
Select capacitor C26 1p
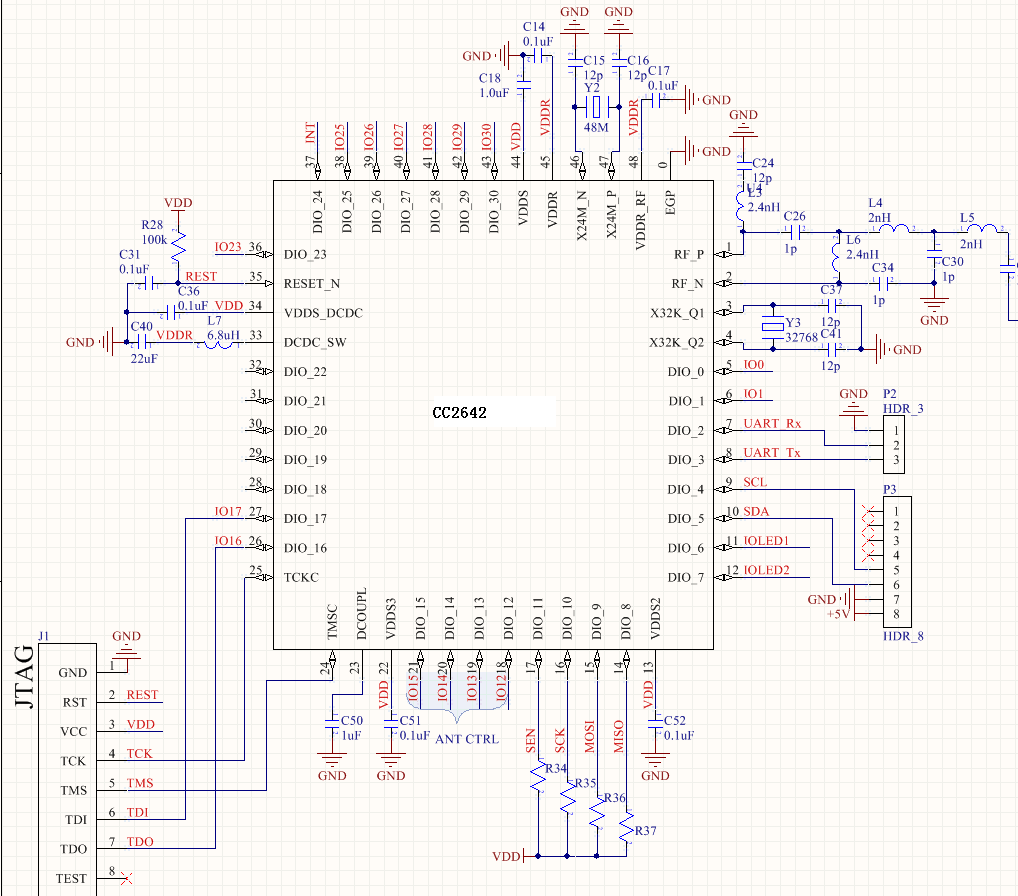(x=797, y=232)
